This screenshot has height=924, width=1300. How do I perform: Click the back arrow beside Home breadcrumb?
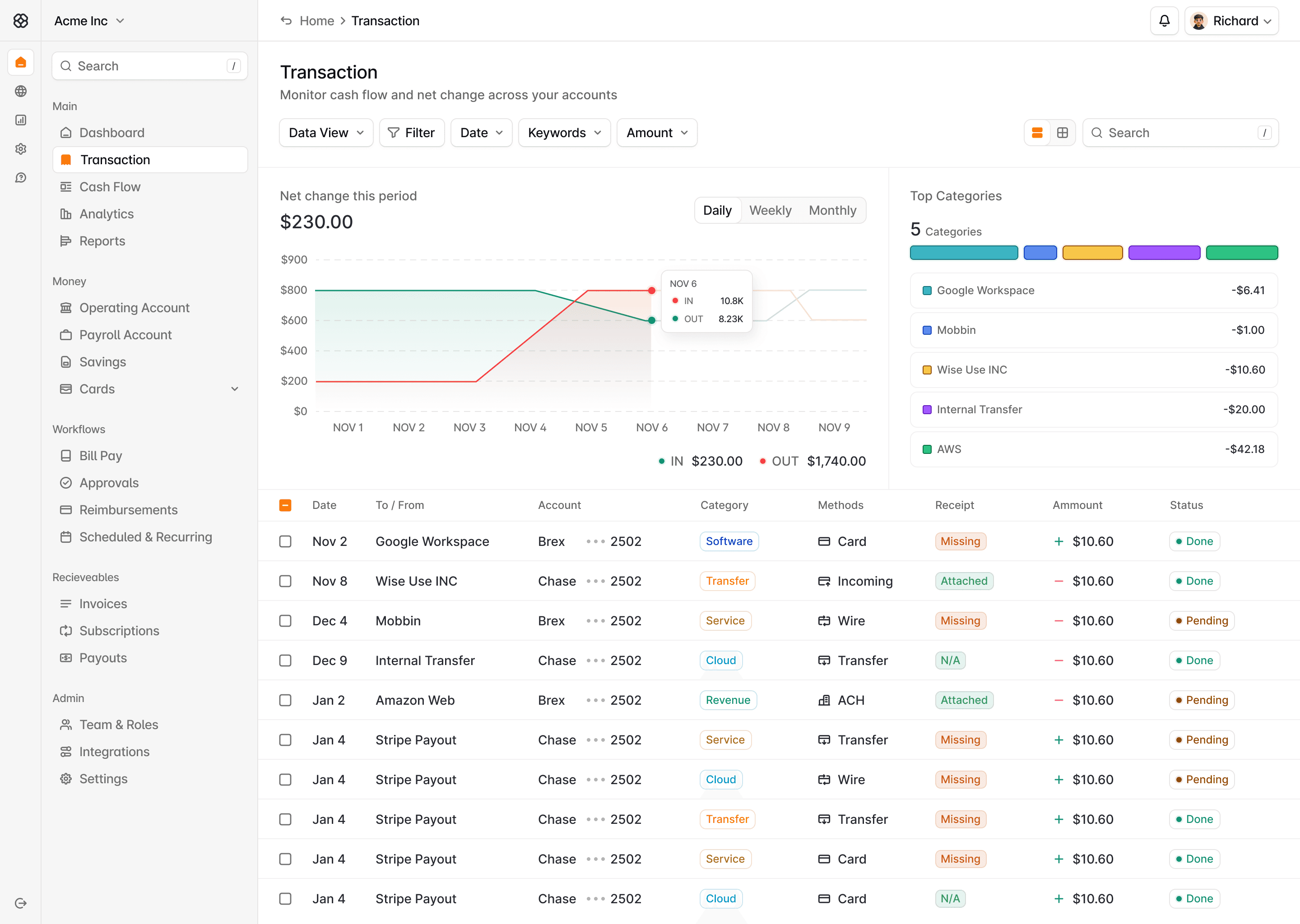tap(286, 21)
